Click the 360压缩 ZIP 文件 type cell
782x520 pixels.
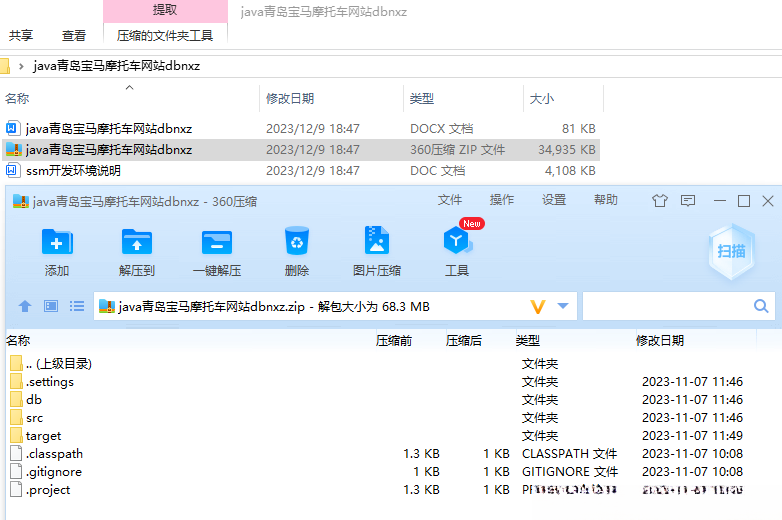[x=457, y=150]
